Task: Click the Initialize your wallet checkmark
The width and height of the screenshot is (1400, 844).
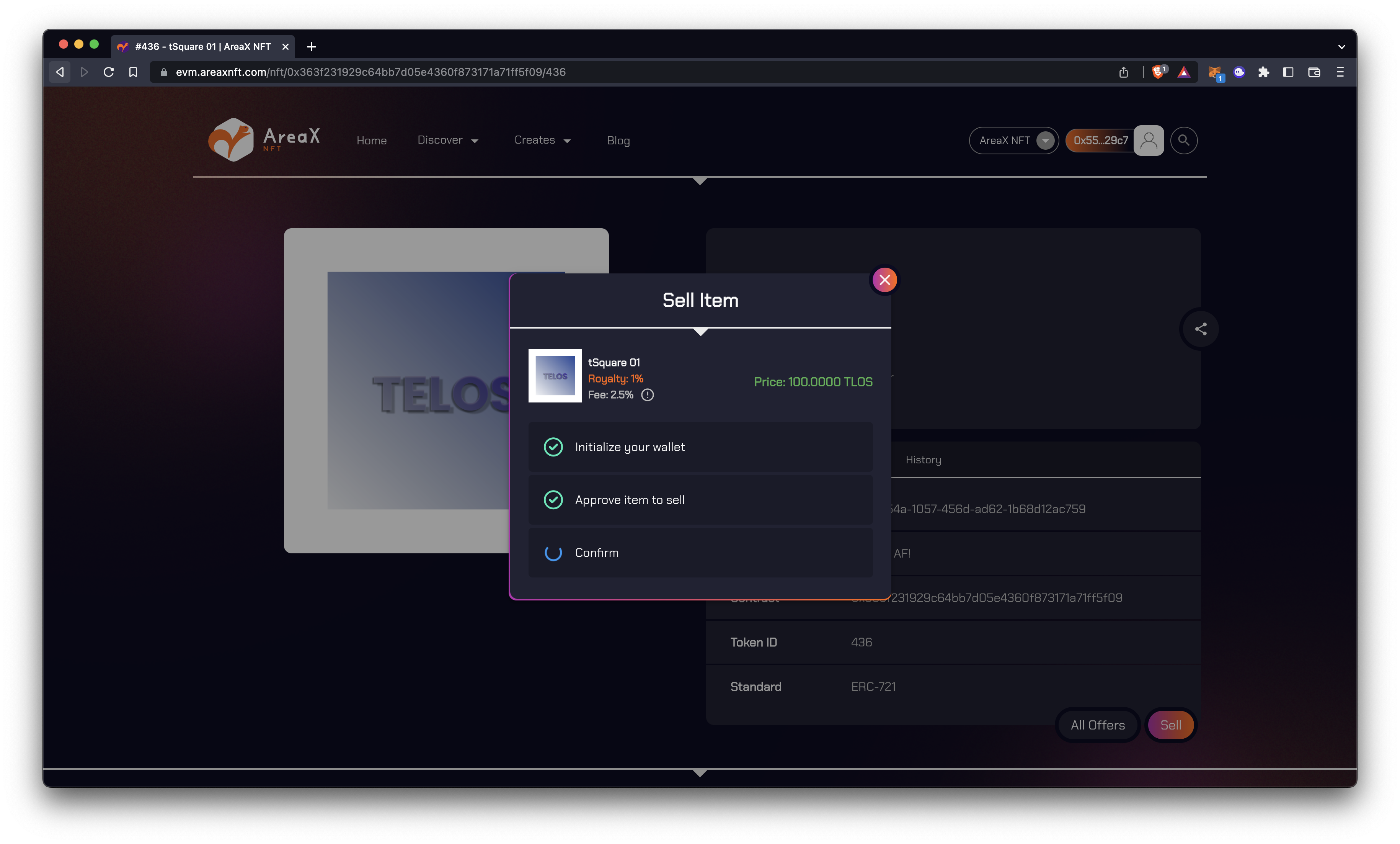Action: coord(553,447)
